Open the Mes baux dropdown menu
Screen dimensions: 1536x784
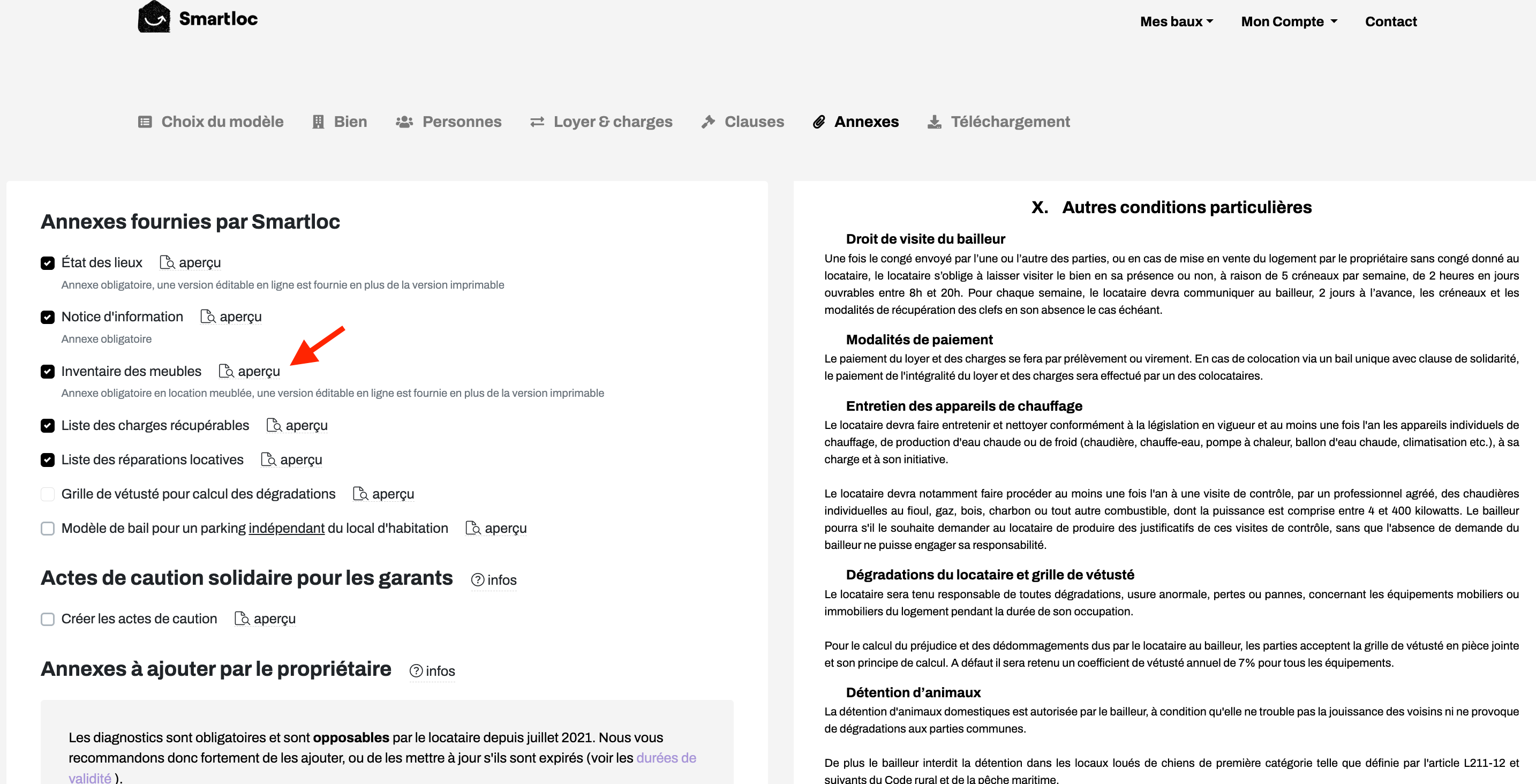coord(1177,21)
